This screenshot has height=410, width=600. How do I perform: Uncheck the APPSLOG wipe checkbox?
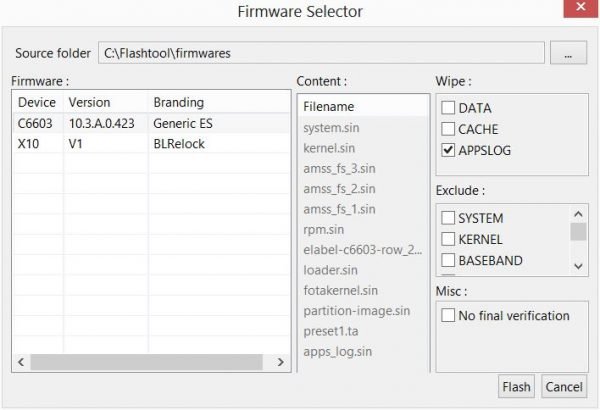(448, 150)
